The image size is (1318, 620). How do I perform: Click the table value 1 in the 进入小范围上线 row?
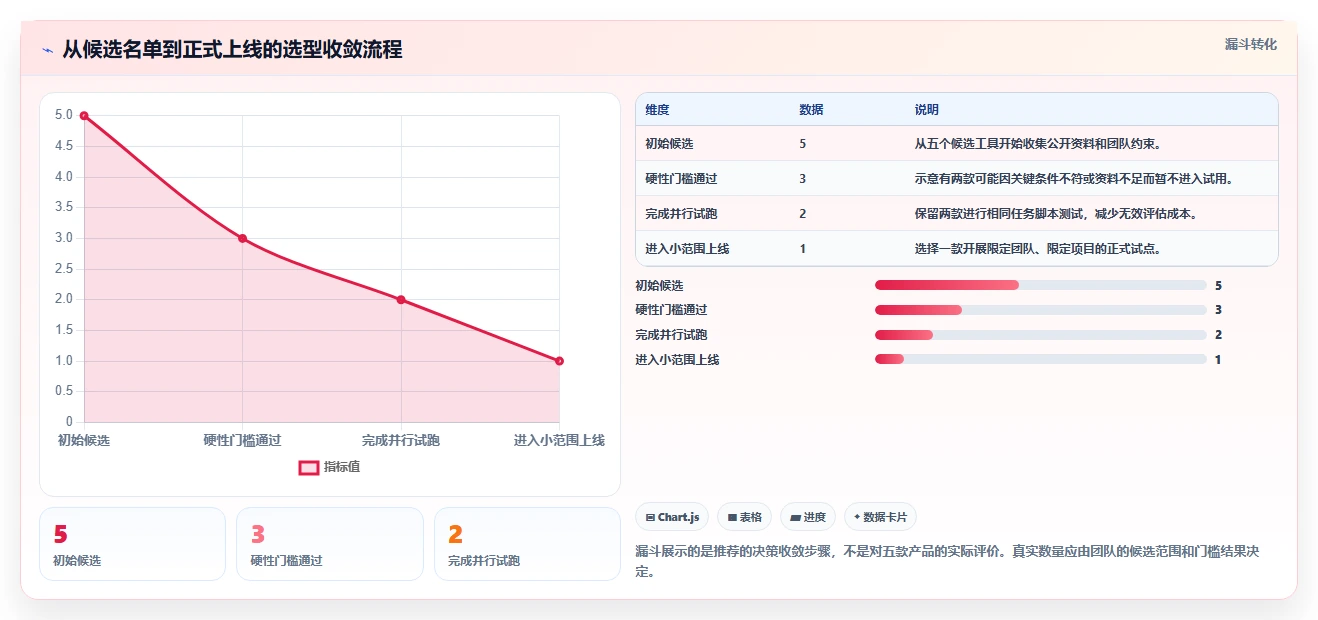(803, 249)
